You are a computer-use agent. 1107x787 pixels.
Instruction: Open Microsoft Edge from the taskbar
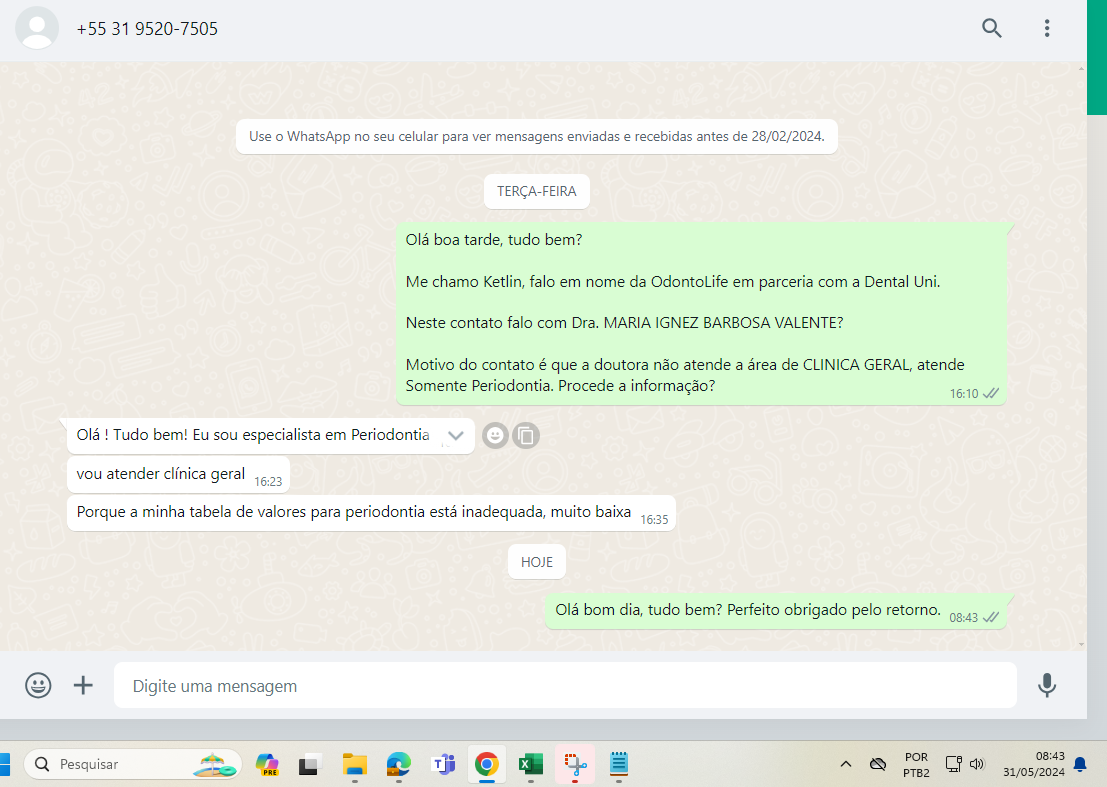click(399, 764)
